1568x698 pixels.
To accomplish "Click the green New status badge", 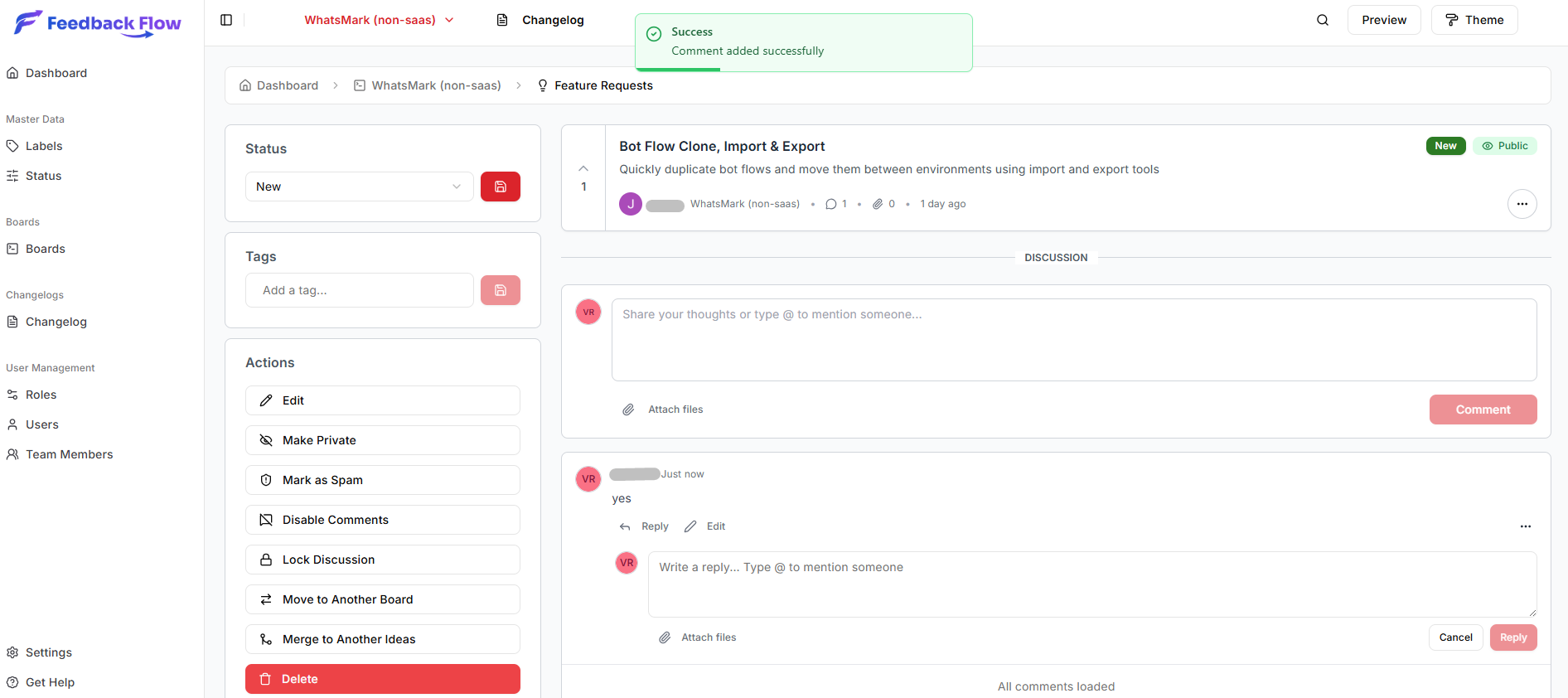I will [1445, 146].
